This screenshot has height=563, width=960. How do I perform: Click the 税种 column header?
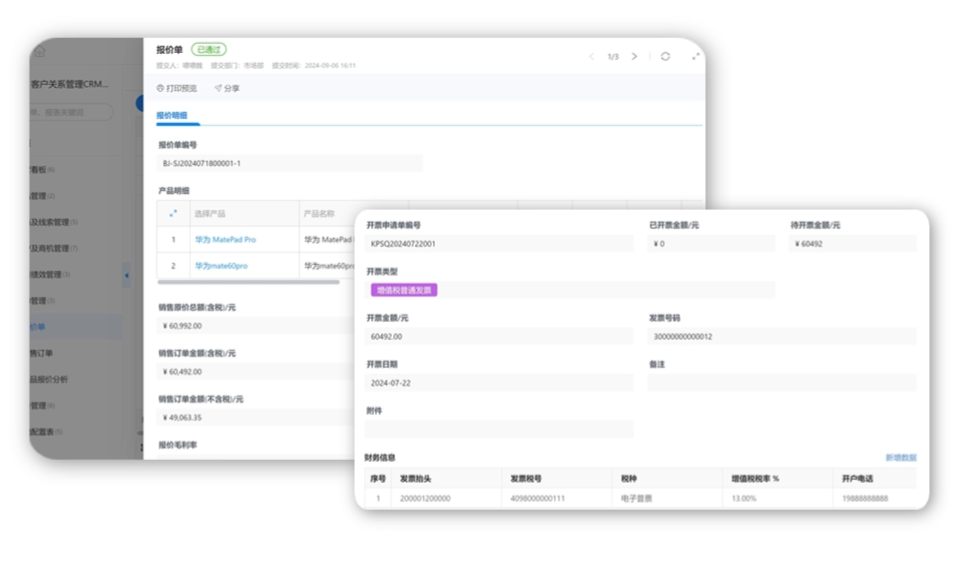point(629,479)
